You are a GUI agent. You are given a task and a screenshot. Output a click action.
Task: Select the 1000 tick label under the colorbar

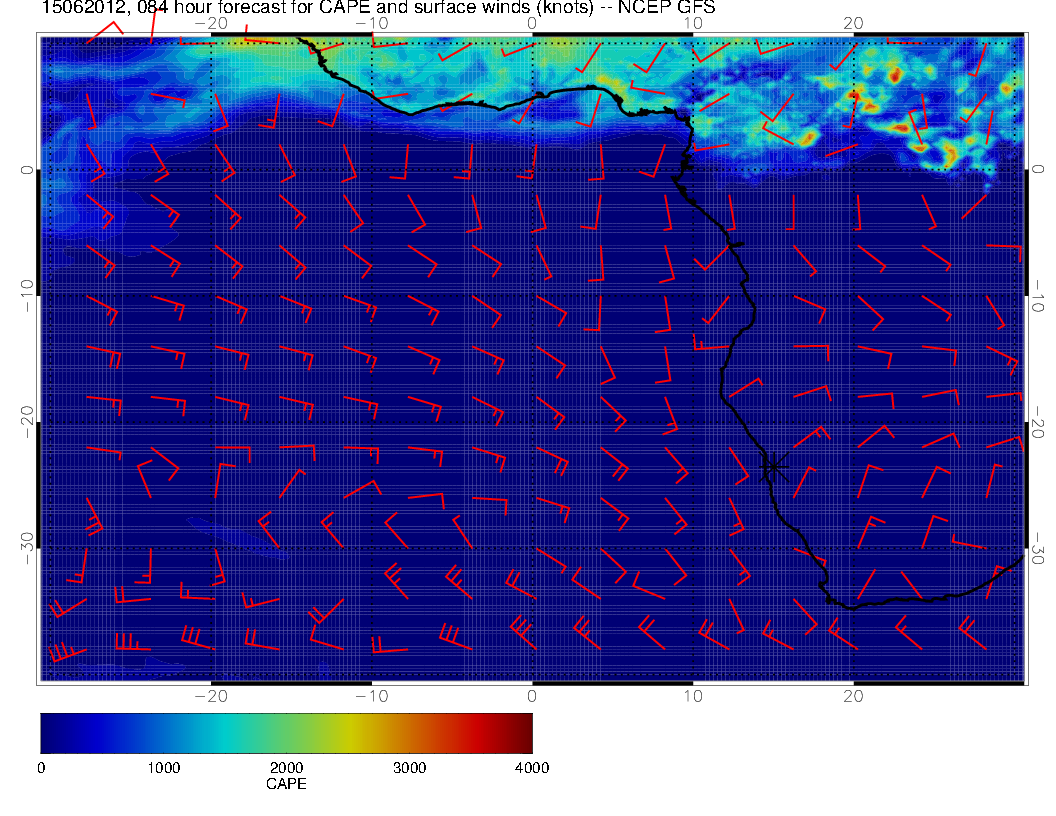pyautogui.click(x=163, y=767)
